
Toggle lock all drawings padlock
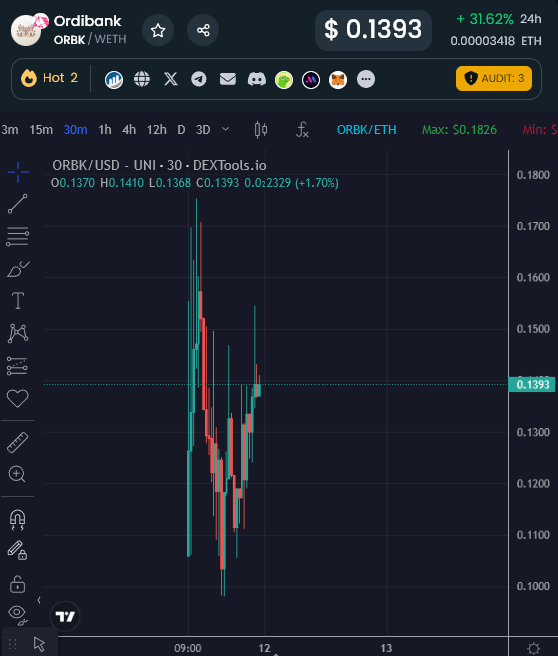(18, 584)
